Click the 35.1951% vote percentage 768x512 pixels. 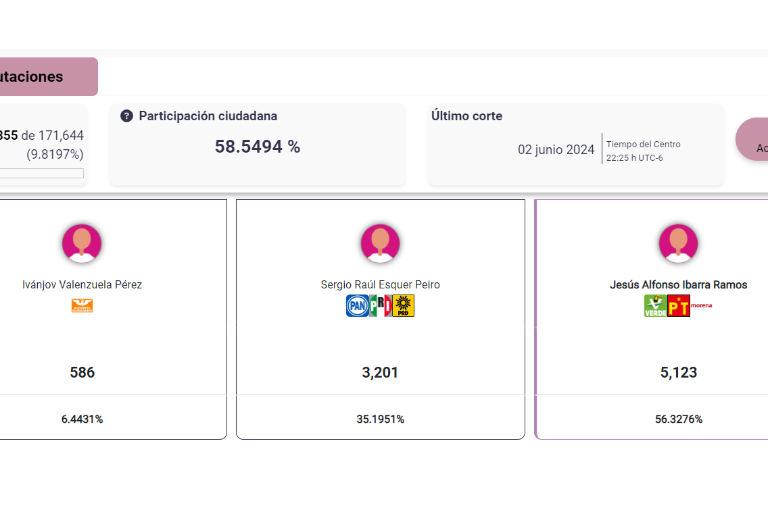coord(380,419)
